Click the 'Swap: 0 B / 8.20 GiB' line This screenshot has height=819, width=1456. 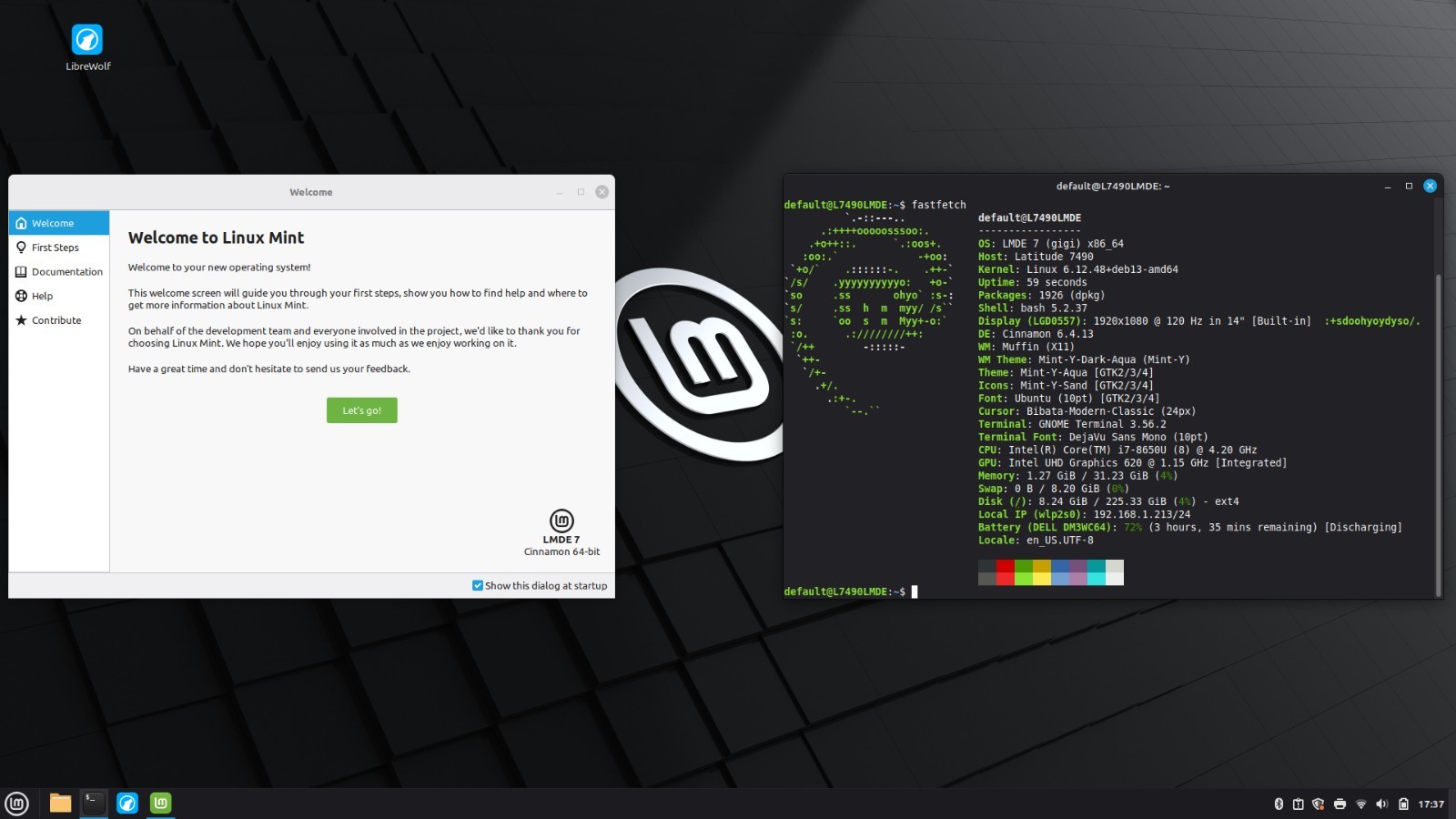pos(1054,489)
